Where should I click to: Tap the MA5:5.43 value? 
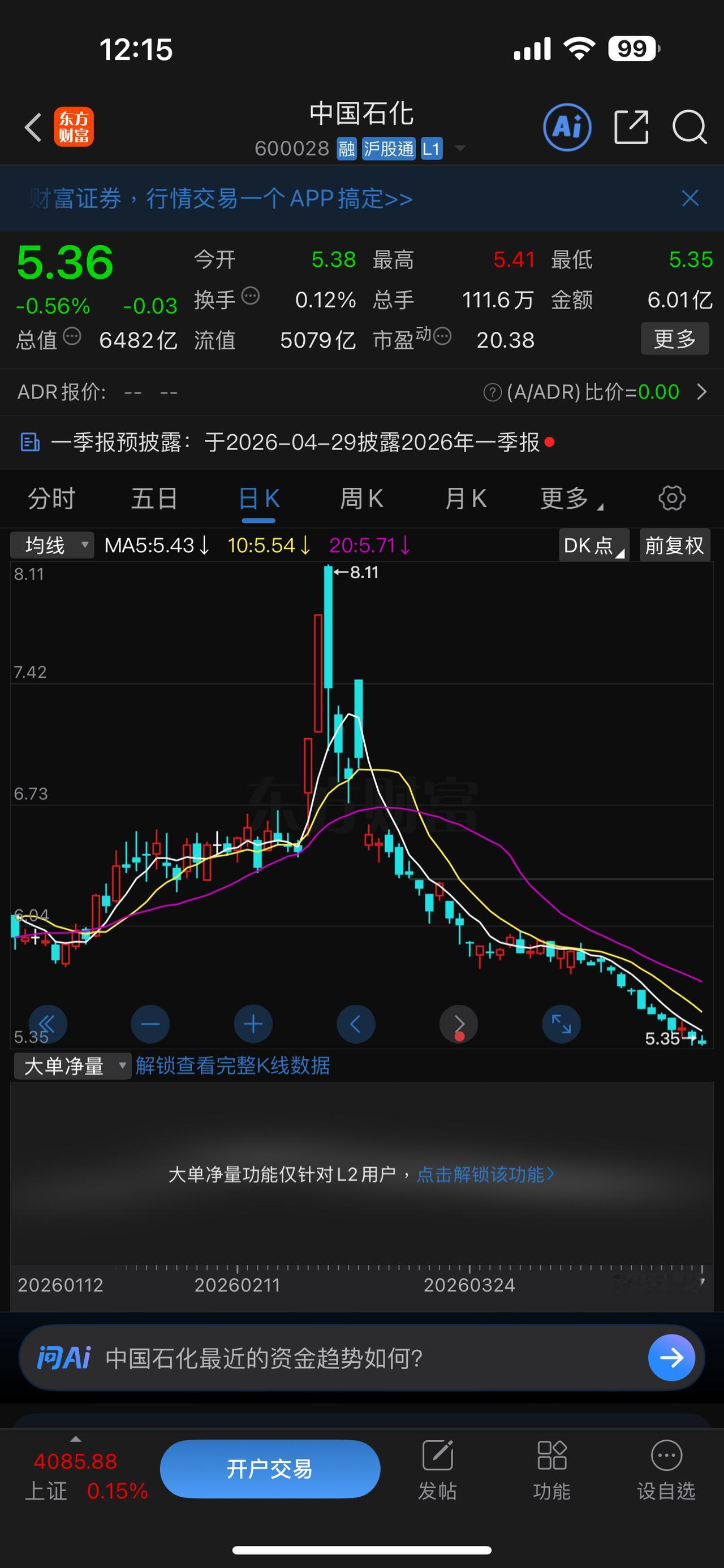(157, 545)
